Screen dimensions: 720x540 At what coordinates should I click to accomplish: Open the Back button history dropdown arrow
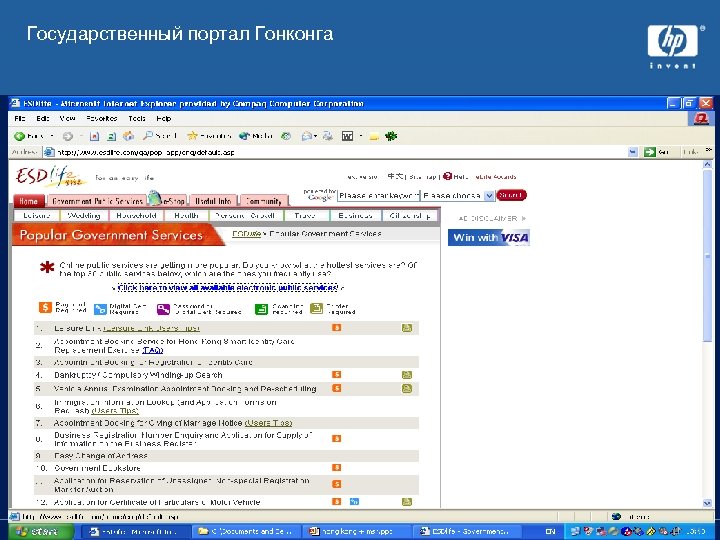(52, 136)
